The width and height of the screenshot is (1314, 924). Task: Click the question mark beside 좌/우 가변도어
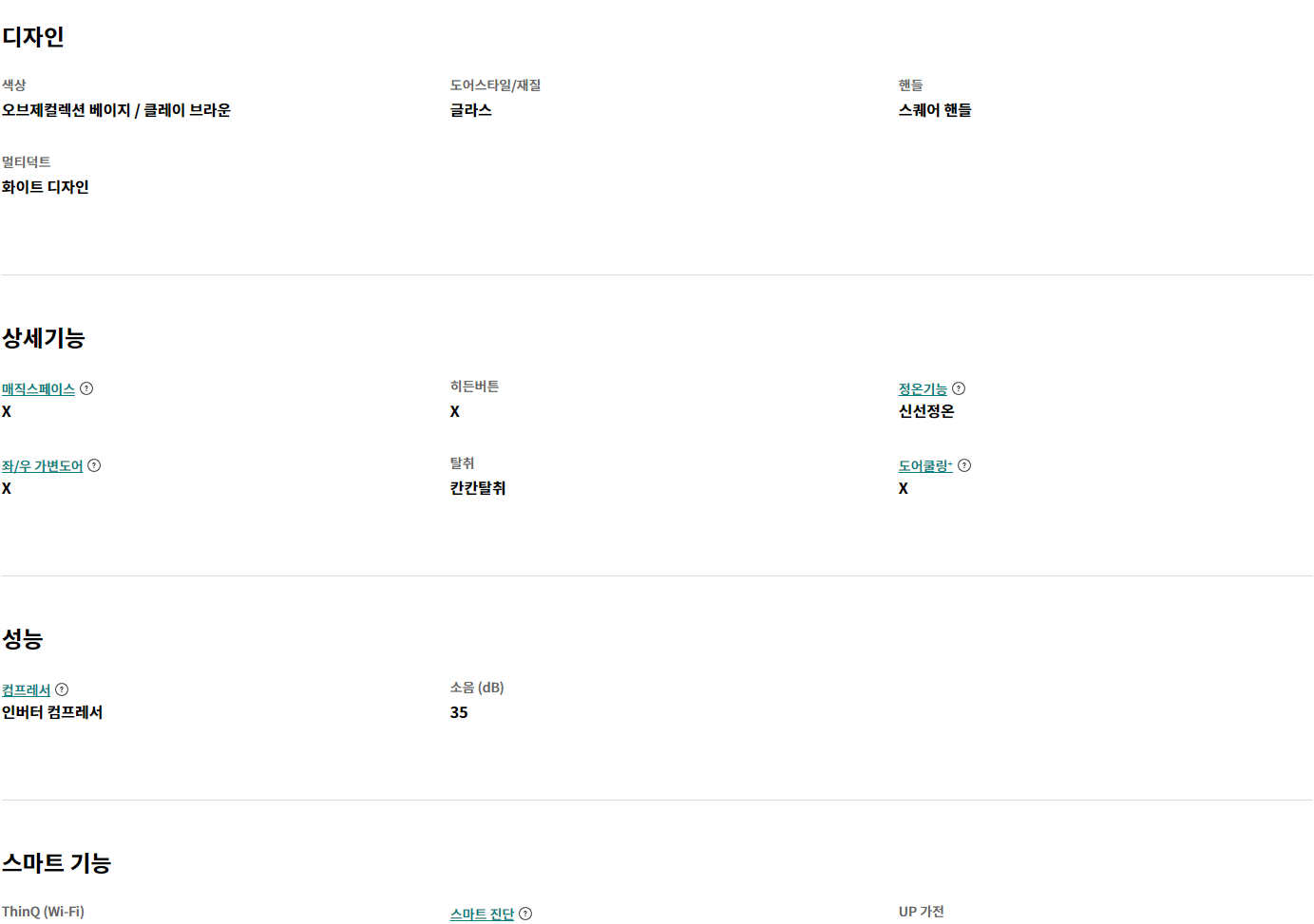point(94,465)
